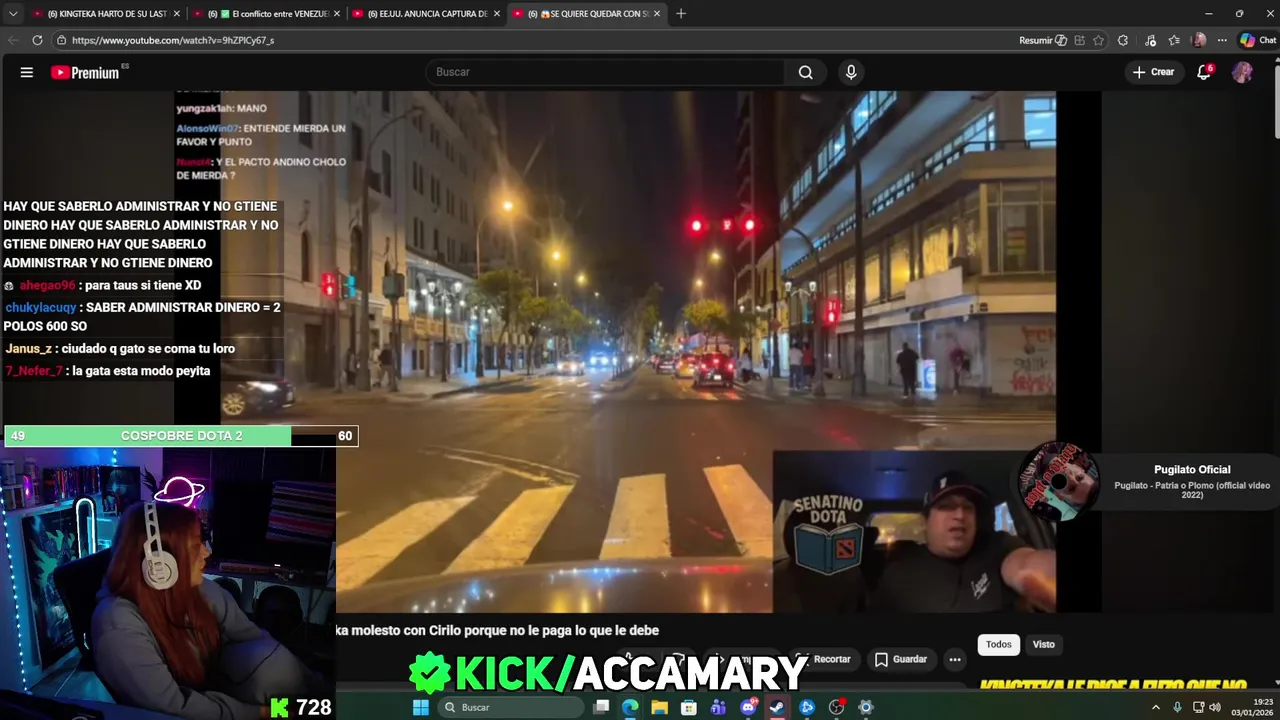Open the media control music-note icon

coord(1150,40)
